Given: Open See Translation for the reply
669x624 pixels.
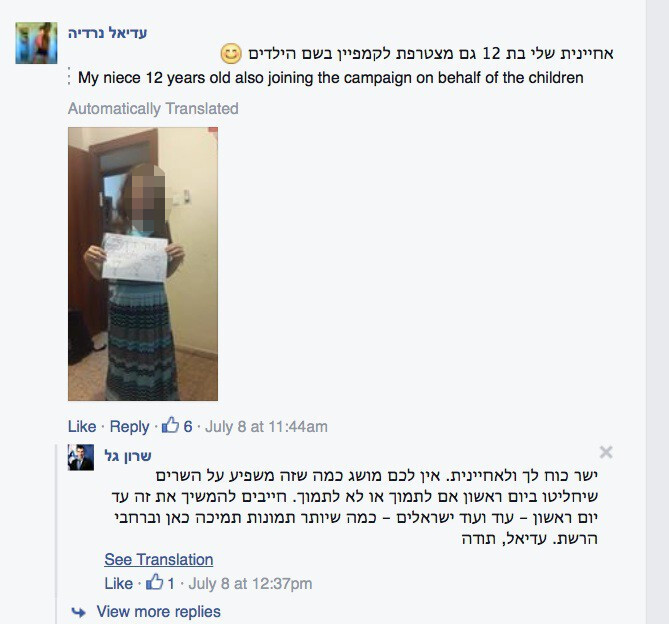Looking at the screenshot, I should click(159, 559).
